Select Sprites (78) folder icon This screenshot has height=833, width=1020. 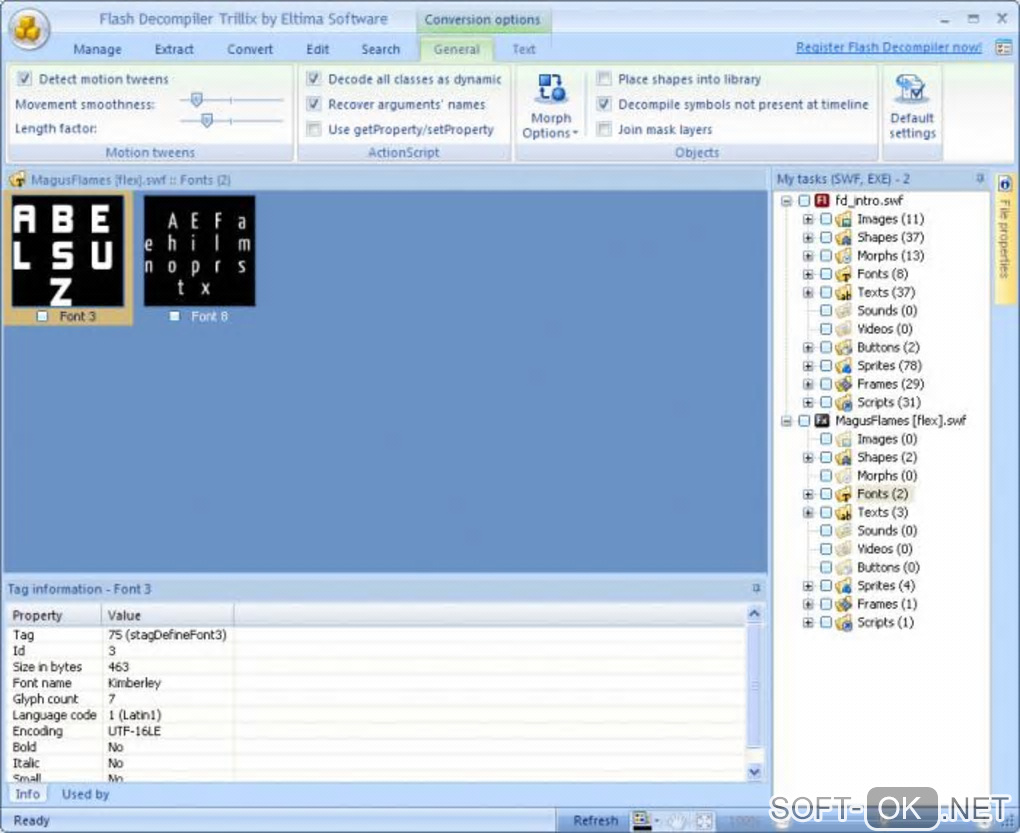click(x=844, y=365)
